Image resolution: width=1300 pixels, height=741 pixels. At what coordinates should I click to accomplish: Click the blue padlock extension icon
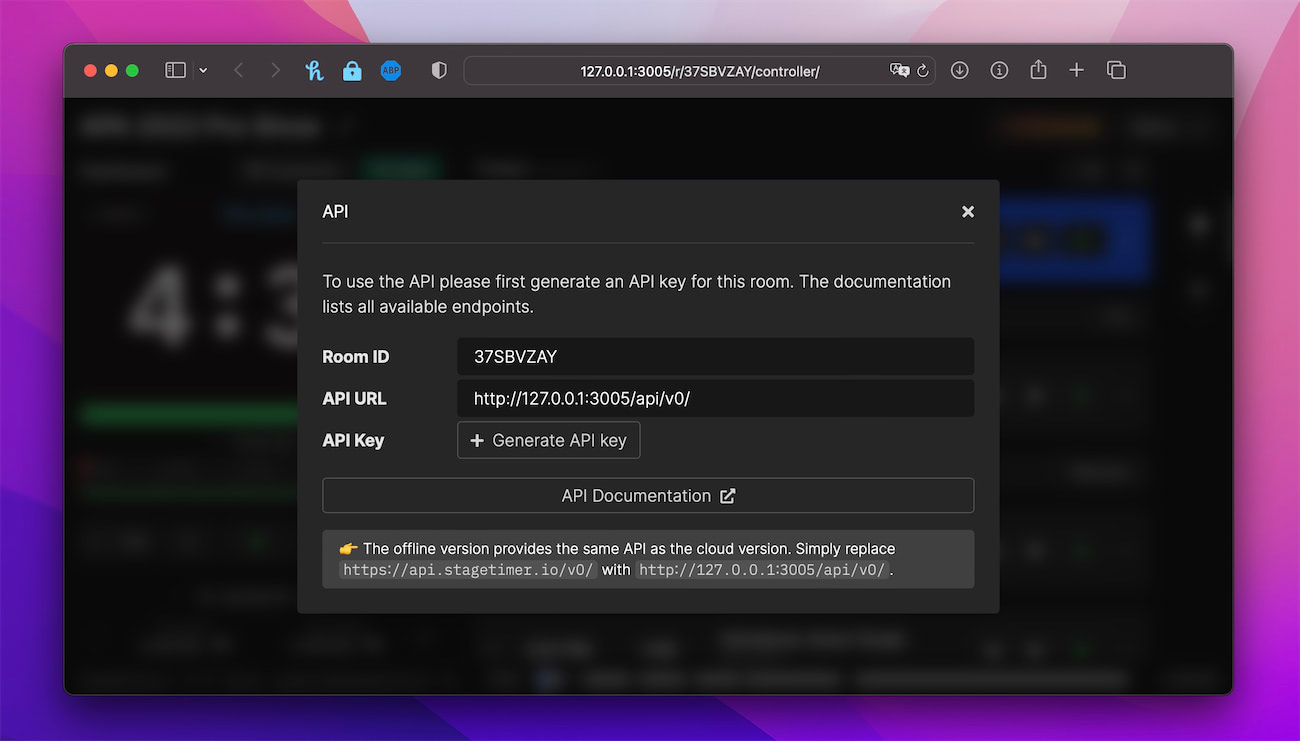coord(352,71)
